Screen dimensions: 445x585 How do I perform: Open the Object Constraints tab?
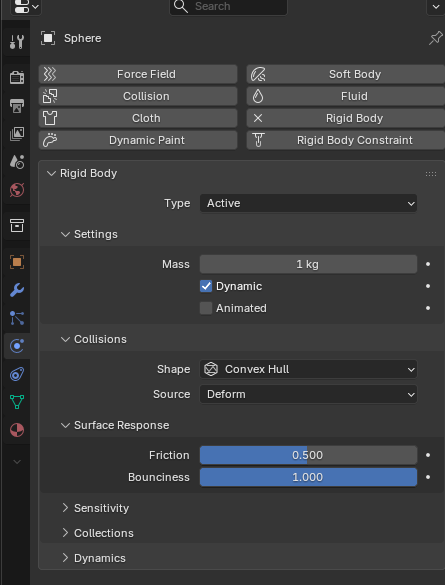[17, 374]
